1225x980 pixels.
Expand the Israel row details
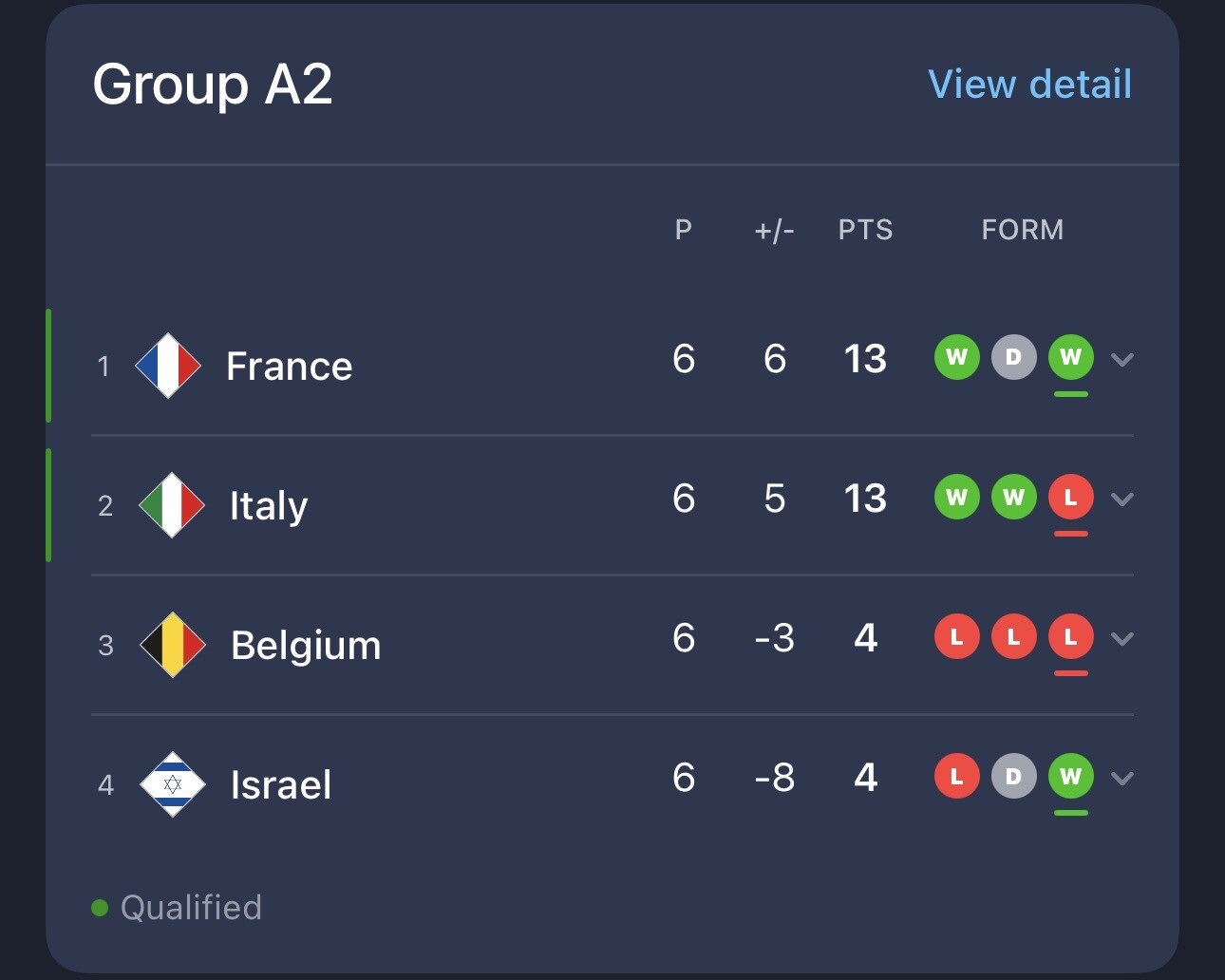tap(1122, 779)
